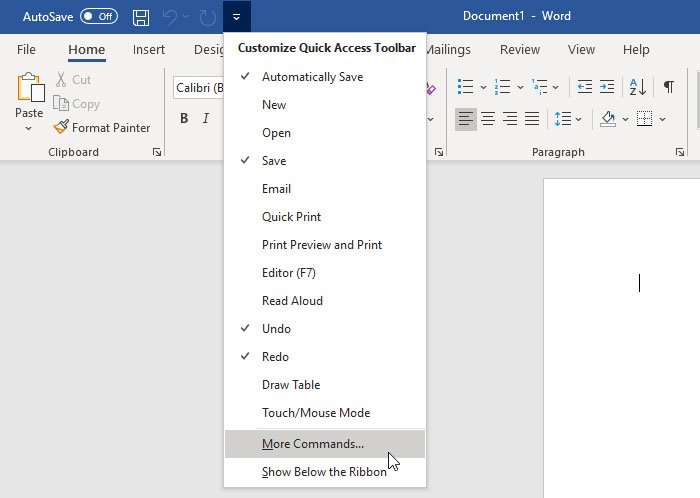Center align the paragraph

(488, 119)
